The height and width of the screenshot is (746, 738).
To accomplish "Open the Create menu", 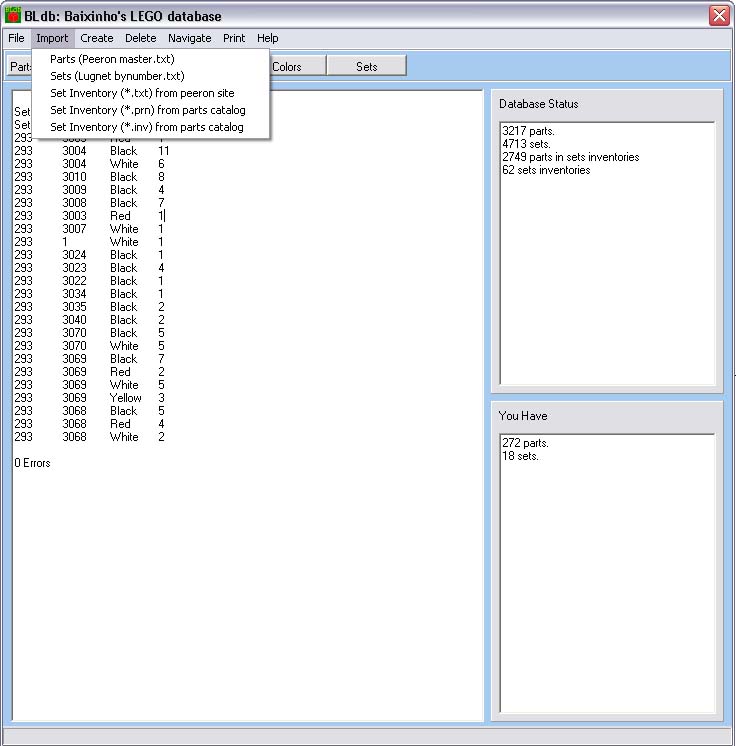I will point(97,38).
